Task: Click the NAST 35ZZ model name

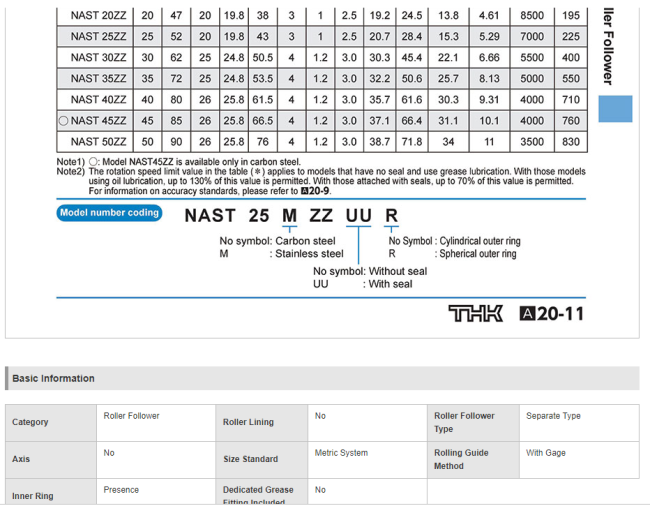Action: tap(98, 79)
